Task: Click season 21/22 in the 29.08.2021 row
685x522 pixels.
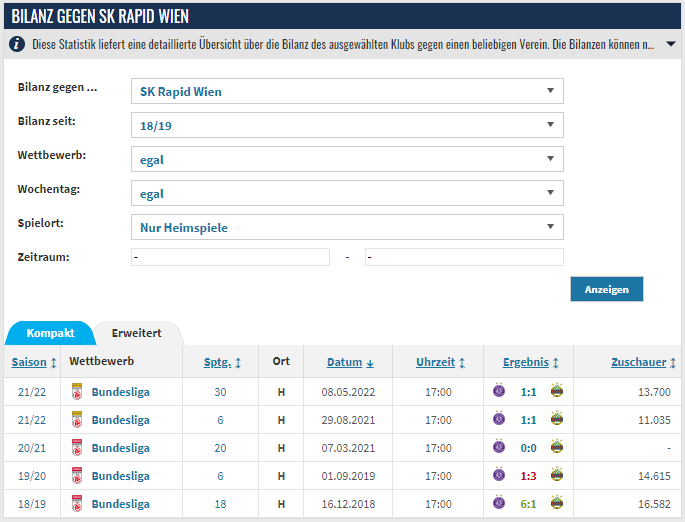Action: (x=32, y=420)
